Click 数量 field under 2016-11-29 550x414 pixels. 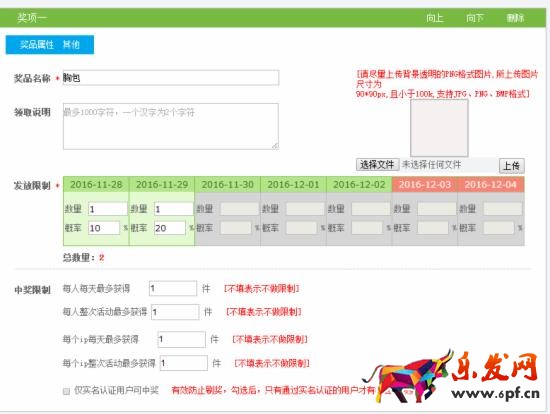click(x=174, y=209)
